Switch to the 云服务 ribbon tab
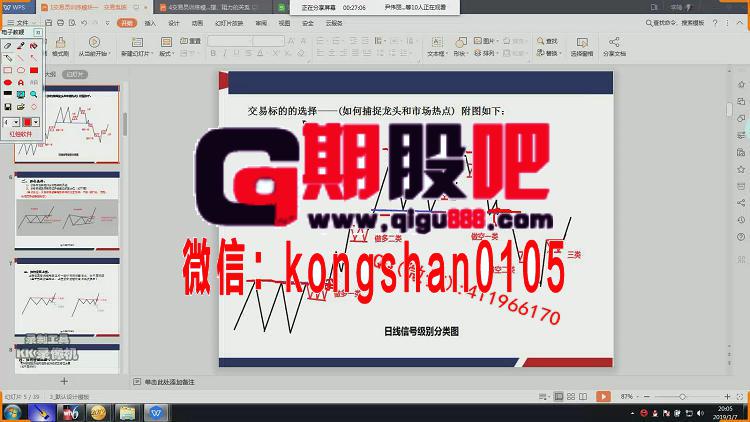The height and width of the screenshot is (422, 750). (x=334, y=23)
